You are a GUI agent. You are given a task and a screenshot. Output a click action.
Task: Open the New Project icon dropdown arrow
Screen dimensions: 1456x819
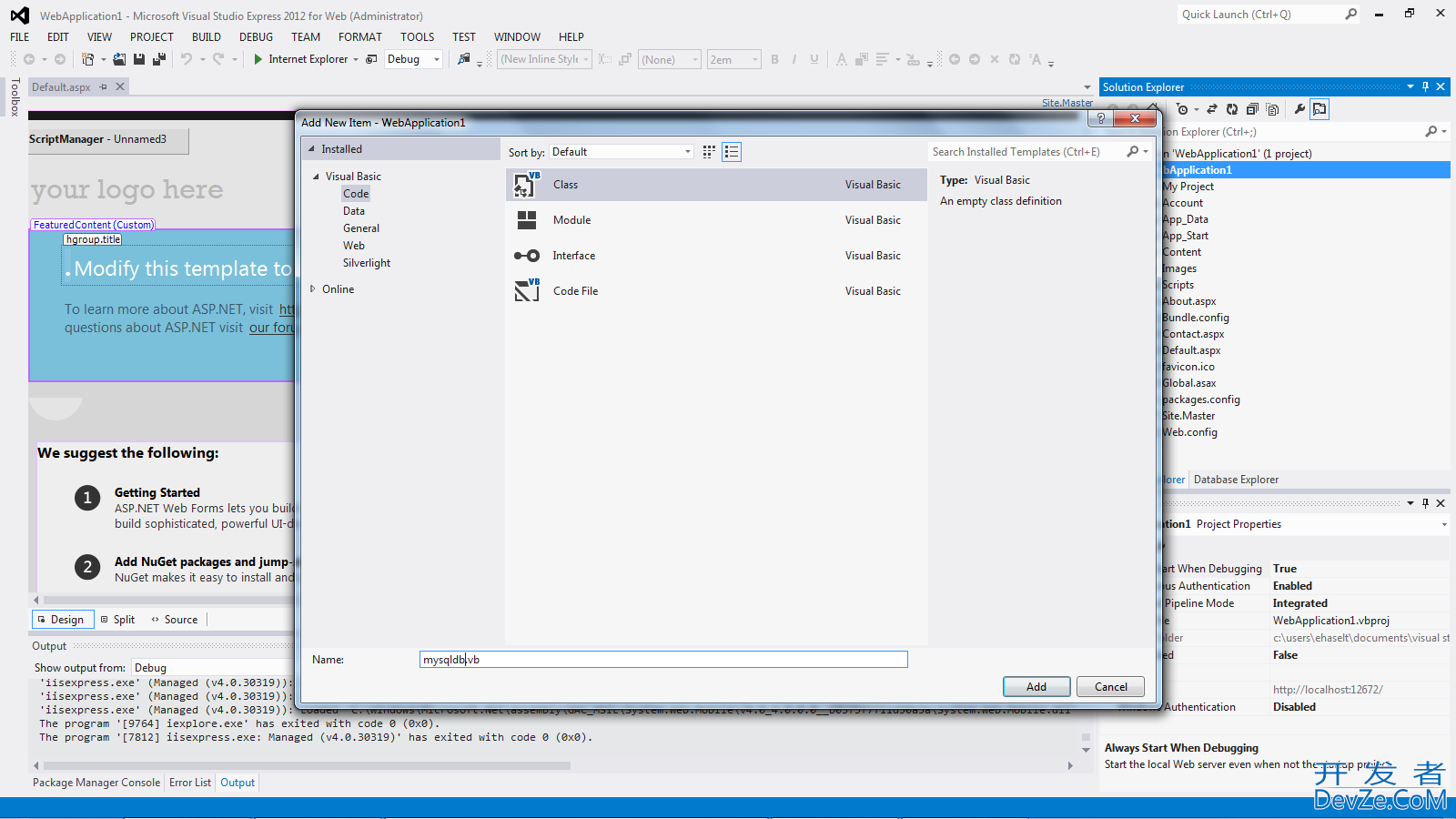103,59
